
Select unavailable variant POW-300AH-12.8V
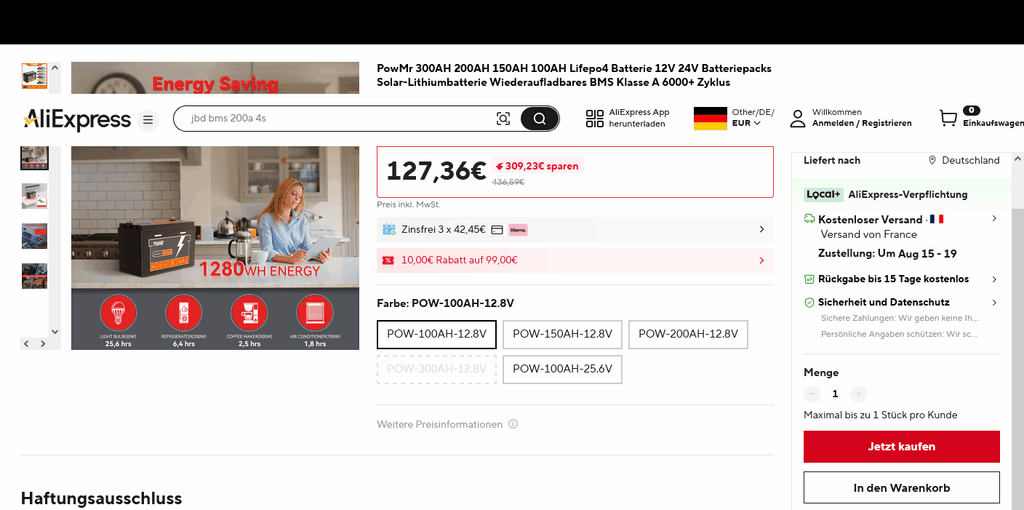click(x=437, y=369)
